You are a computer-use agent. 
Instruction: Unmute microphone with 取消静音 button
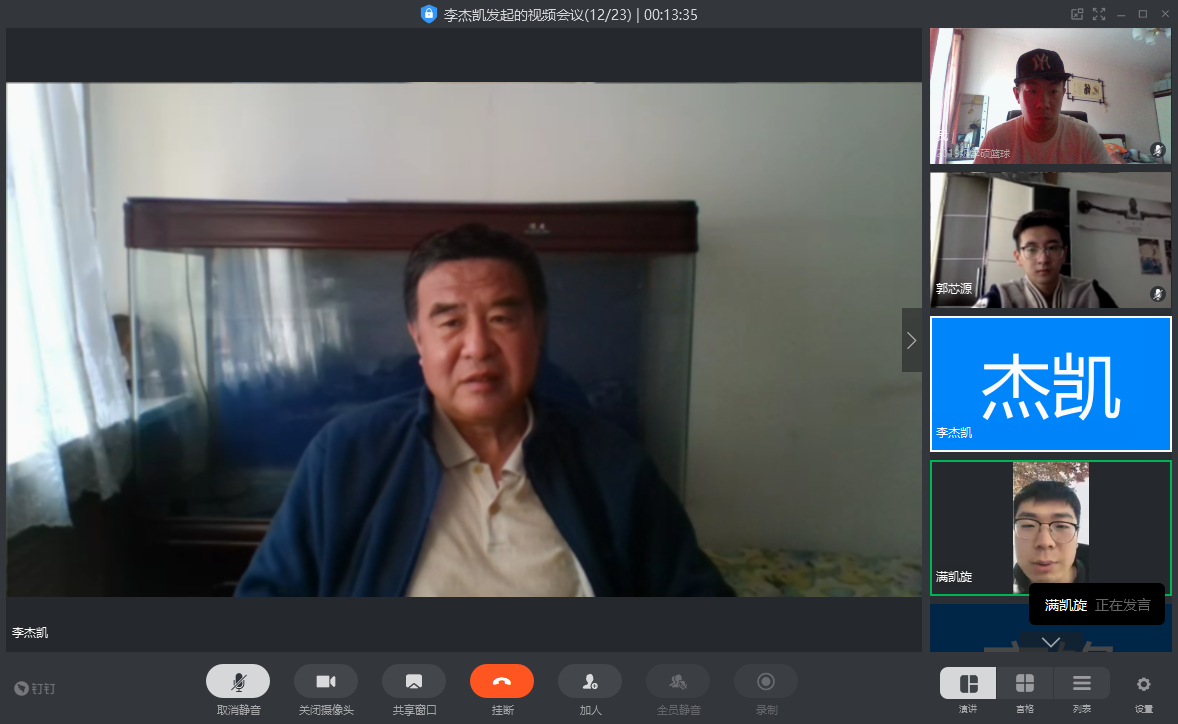click(238, 681)
